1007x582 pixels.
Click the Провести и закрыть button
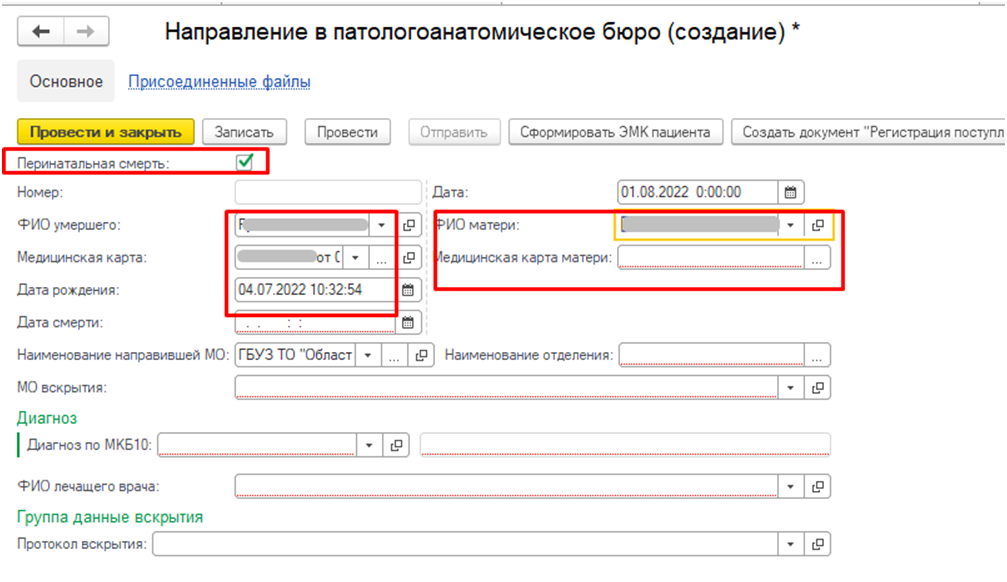105,132
